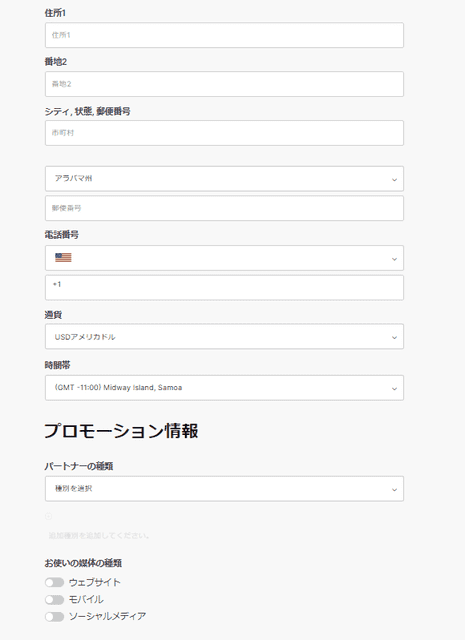
Task: Toggle the ウェブサイト media switch
Action: [54, 582]
